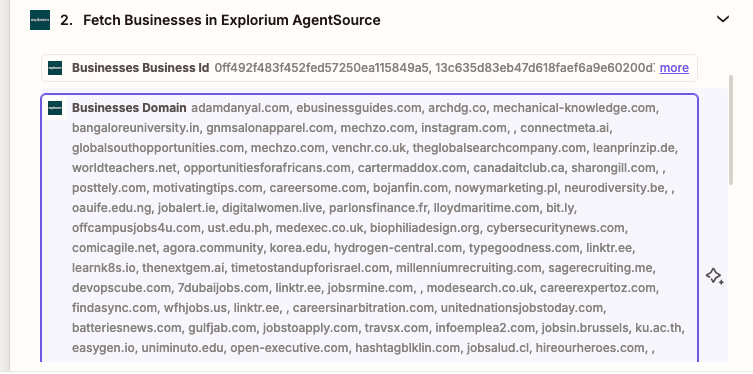Click the scrollbar track below the thumb
The height and width of the screenshot is (374, 753).
731,274
